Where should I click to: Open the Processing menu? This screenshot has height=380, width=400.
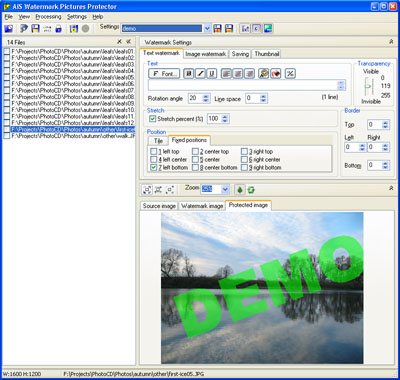pyautogui.click(x=48, y=17)
